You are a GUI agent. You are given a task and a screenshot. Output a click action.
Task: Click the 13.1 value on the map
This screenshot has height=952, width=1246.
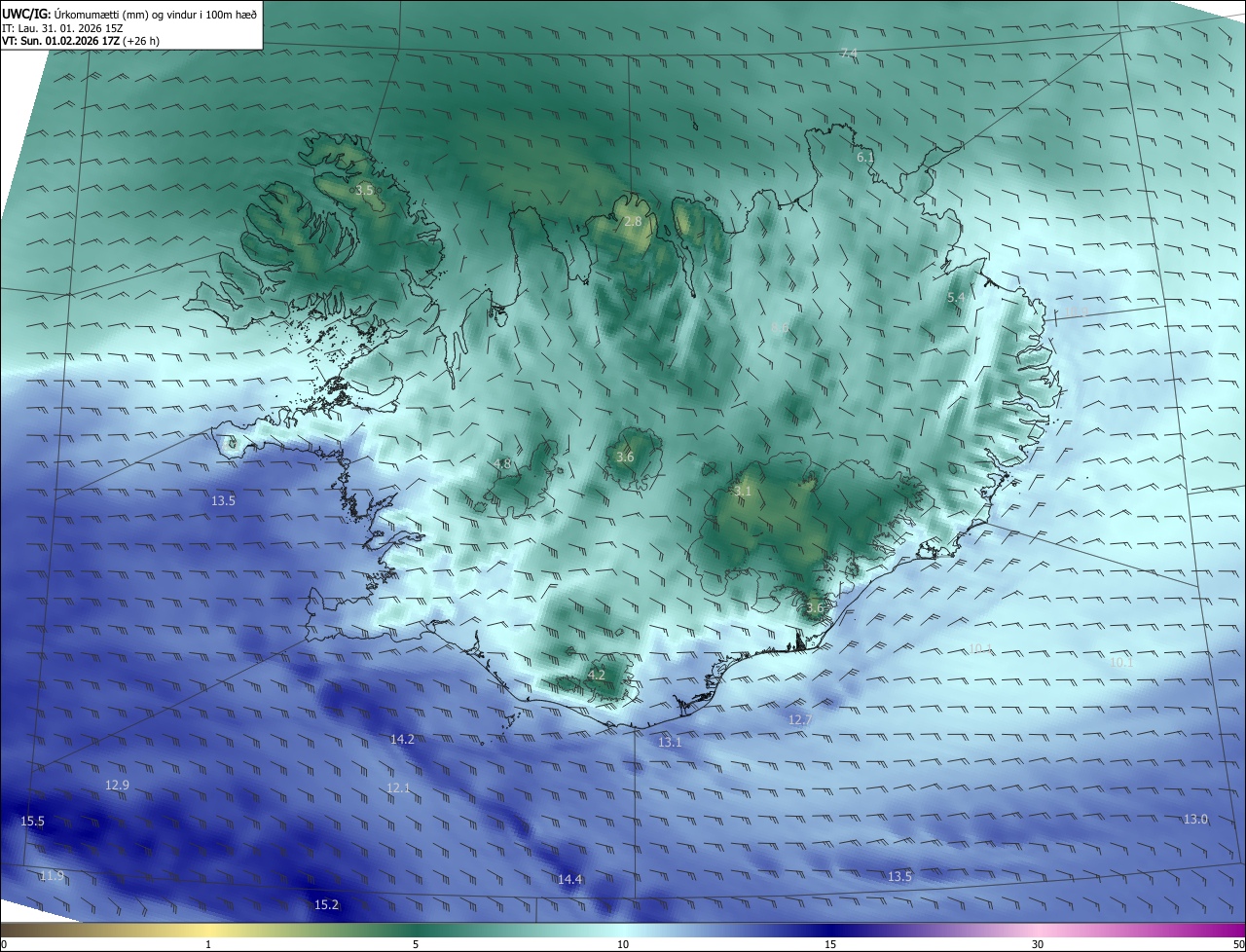click(x=670, y=742)
